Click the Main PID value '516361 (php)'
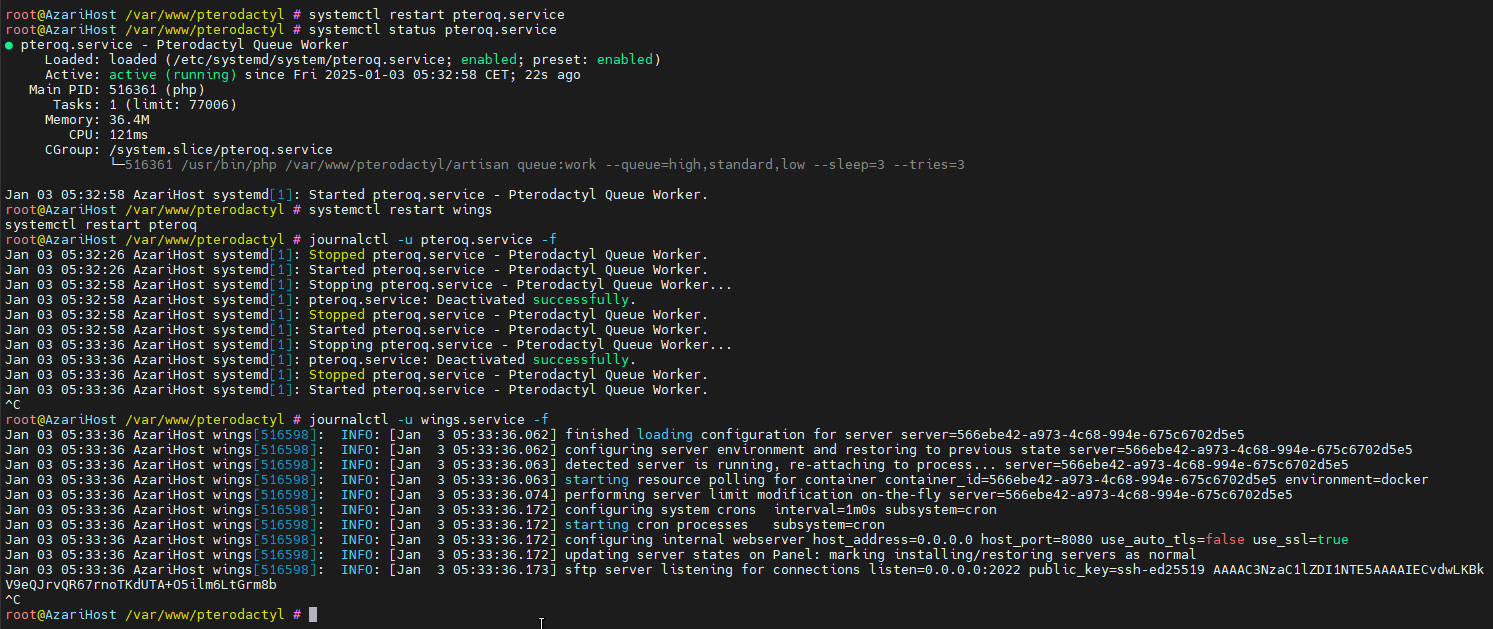 (157, 90)
